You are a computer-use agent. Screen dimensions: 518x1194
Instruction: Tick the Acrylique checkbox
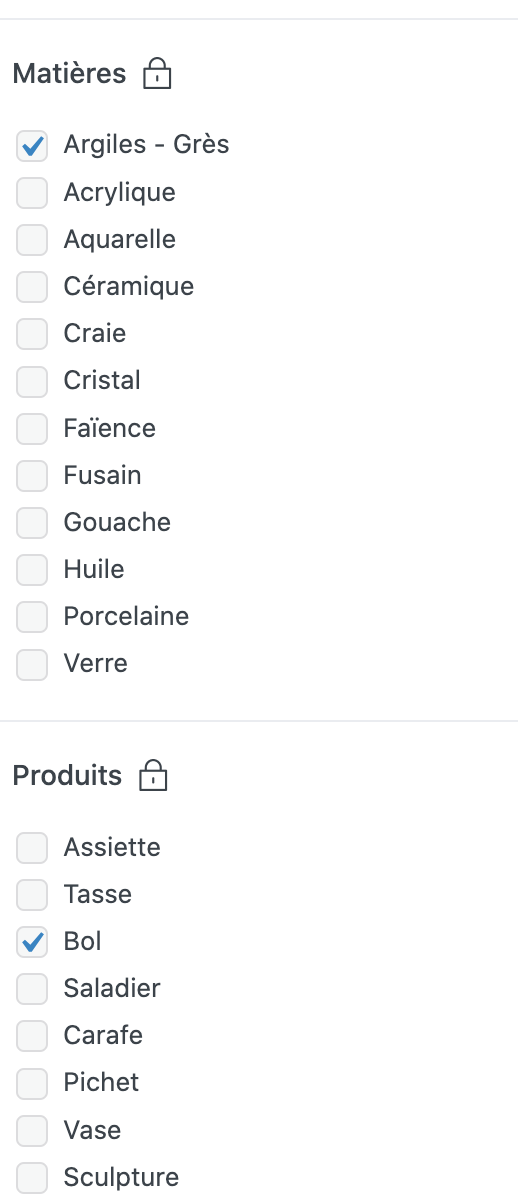tap(32, 193)
